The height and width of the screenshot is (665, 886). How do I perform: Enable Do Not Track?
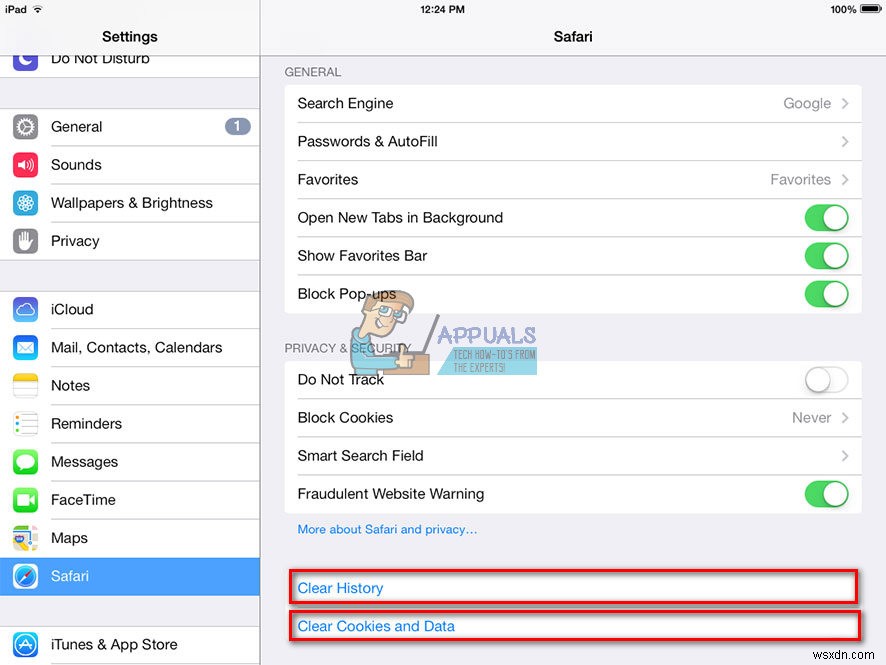[x=825, y=380]
